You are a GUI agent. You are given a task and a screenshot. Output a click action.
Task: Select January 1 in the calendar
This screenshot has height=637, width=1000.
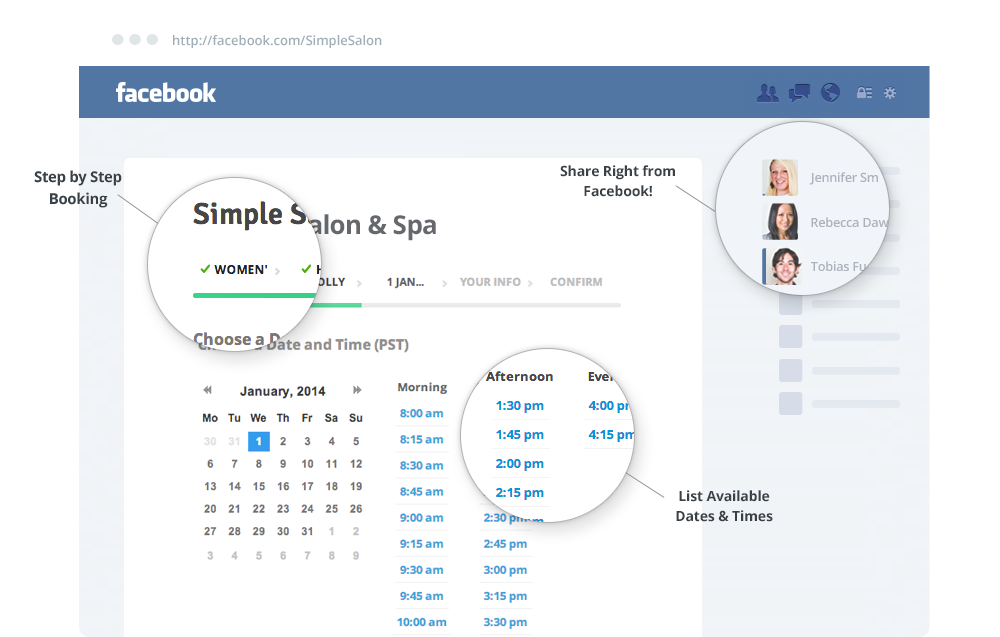click(258, 441)
